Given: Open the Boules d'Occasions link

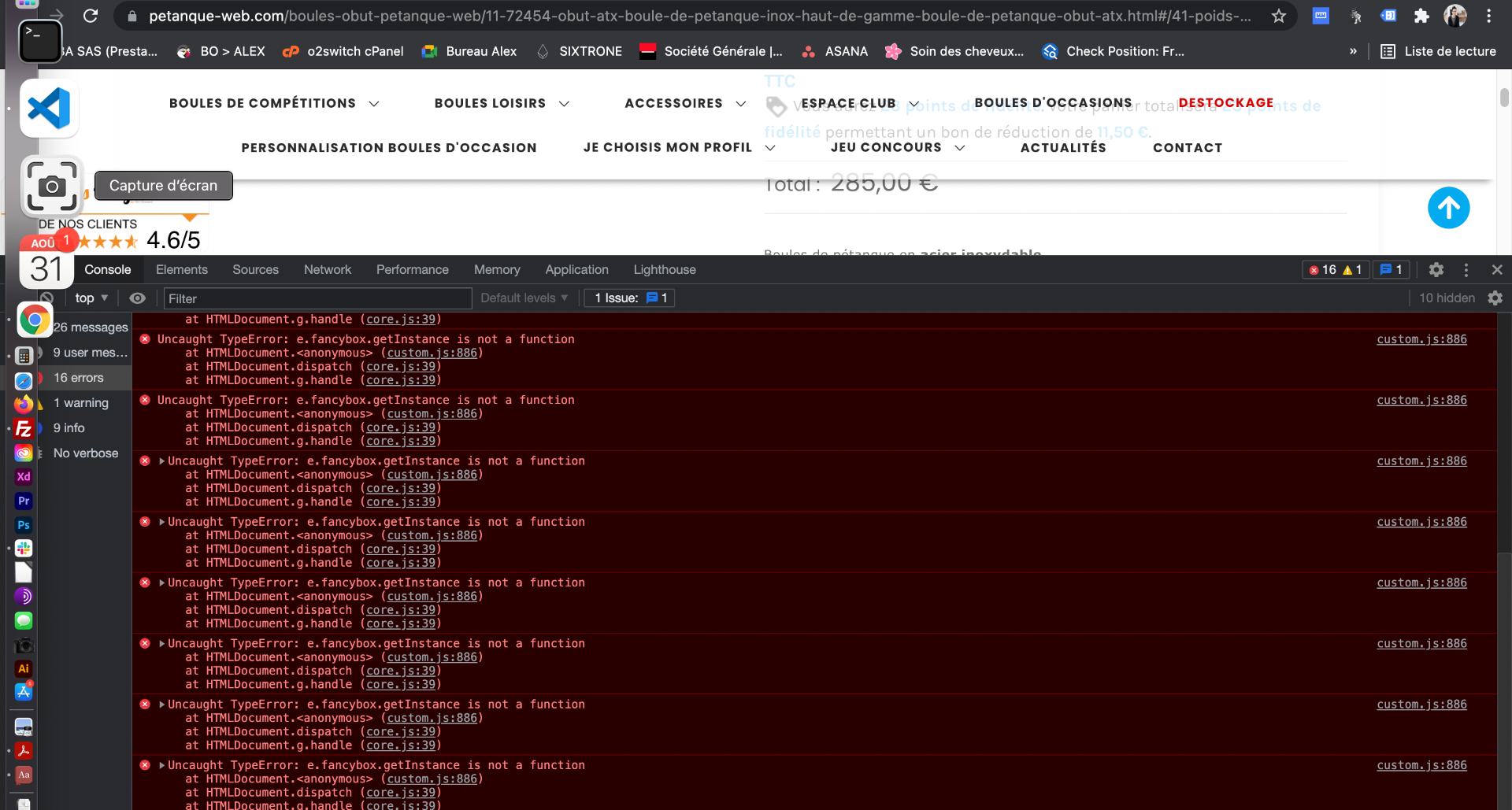Looking at the screenshot, I should pos(1053,103).
